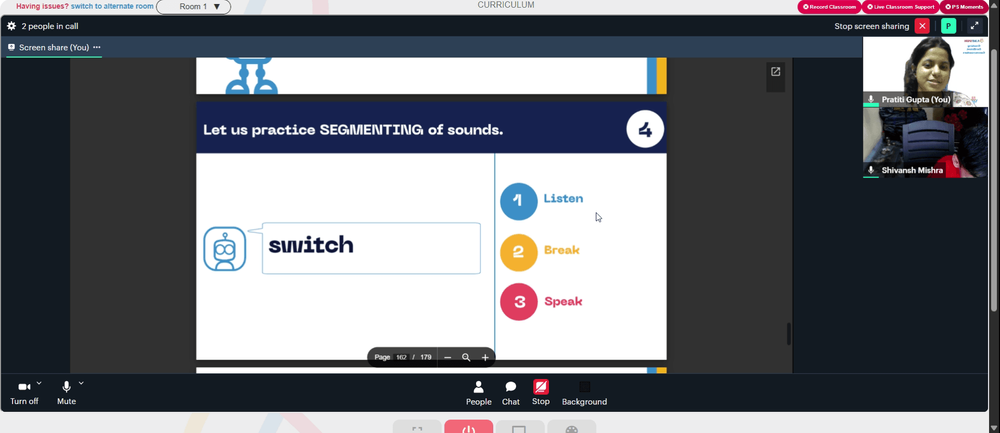This screenshot has height=433, width=1000.
Task: Click the Speak label
Action: [563, 301]
